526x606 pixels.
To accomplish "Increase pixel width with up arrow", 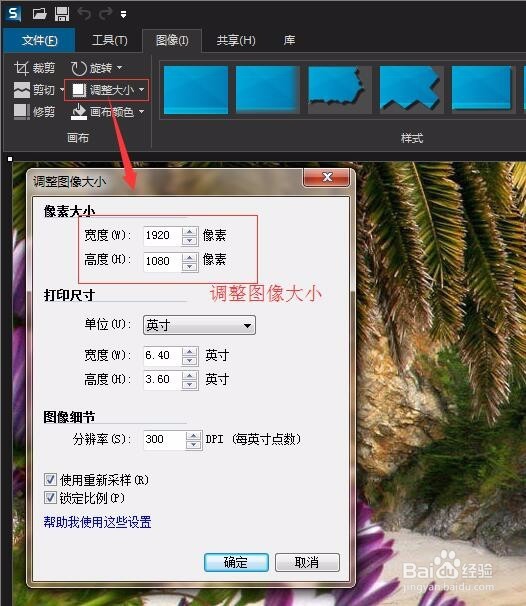I will click(189, 231).
